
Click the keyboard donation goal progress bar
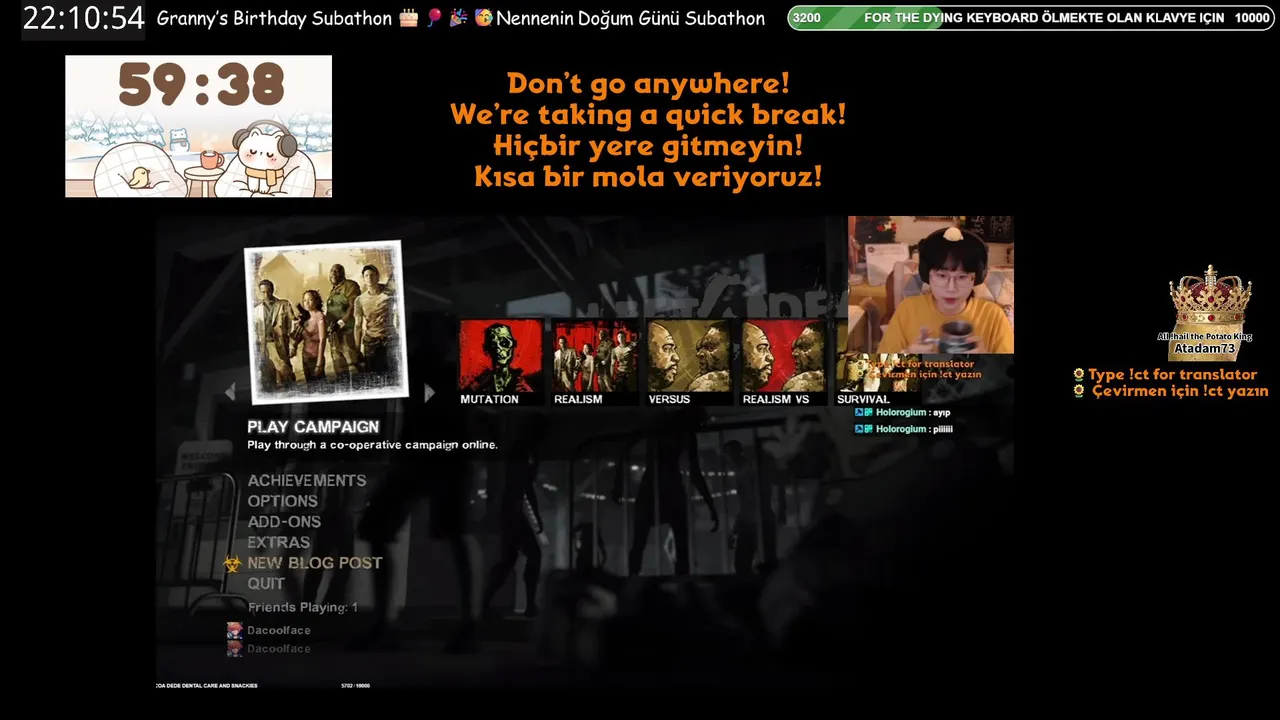click(x=1032, y=18)
